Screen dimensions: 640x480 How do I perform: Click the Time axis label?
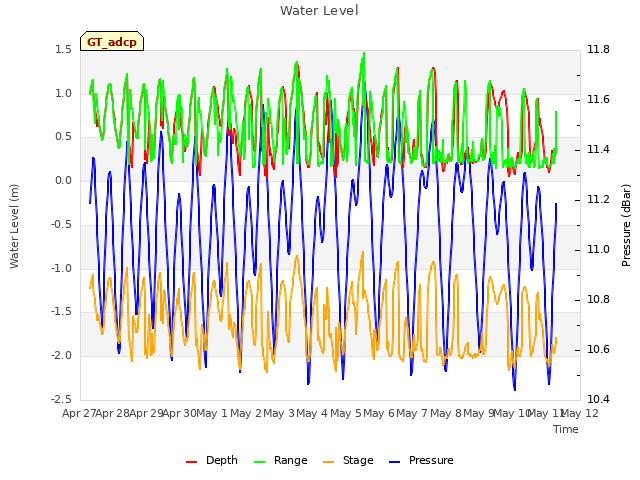pyautogui.click(x=566, y=429)
